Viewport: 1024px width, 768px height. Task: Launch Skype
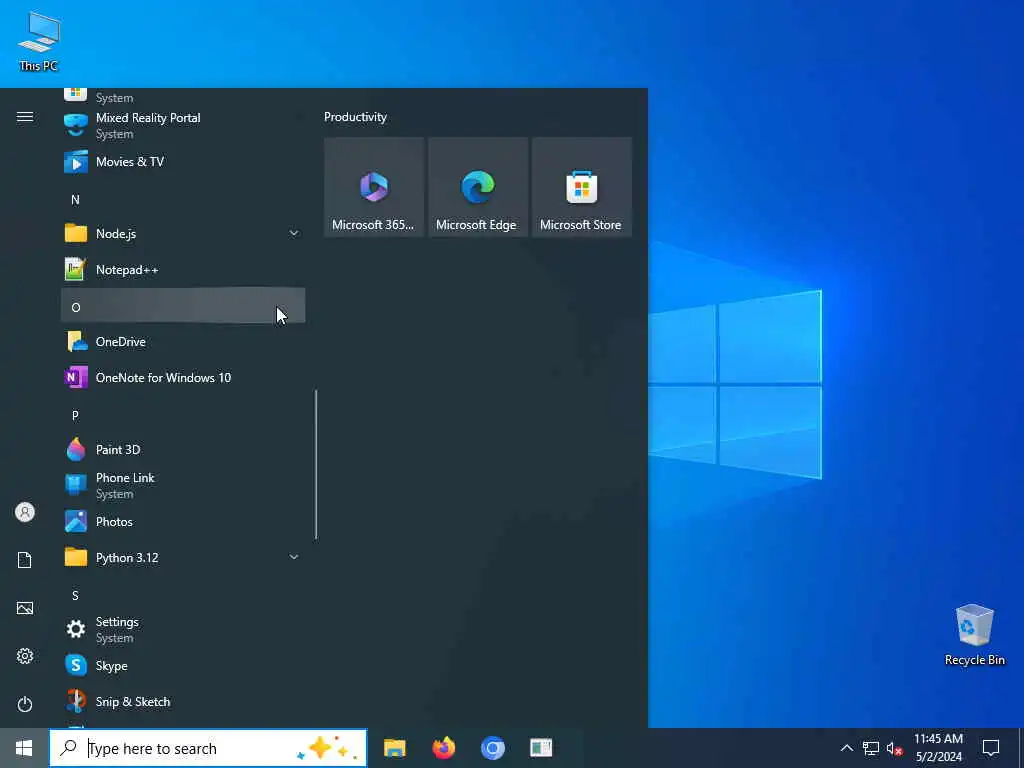click(x=183, y=665)
